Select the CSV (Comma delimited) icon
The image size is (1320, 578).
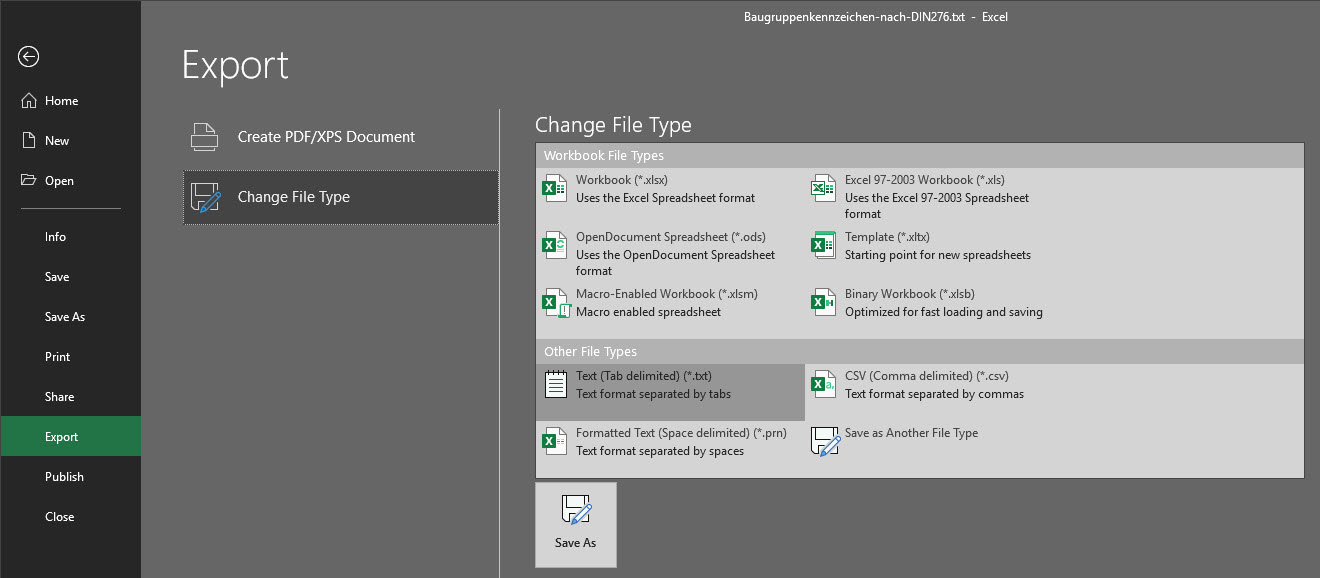point(823,384)
